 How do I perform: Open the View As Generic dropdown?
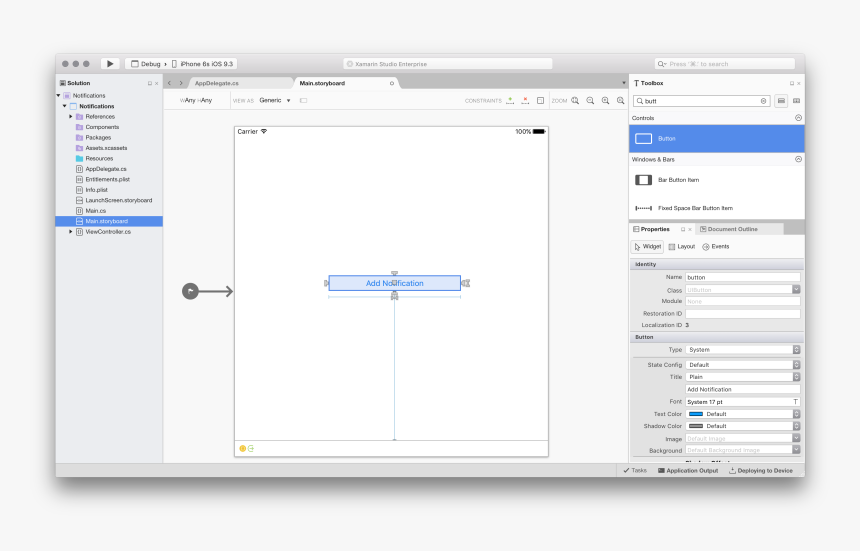[276, 100]
